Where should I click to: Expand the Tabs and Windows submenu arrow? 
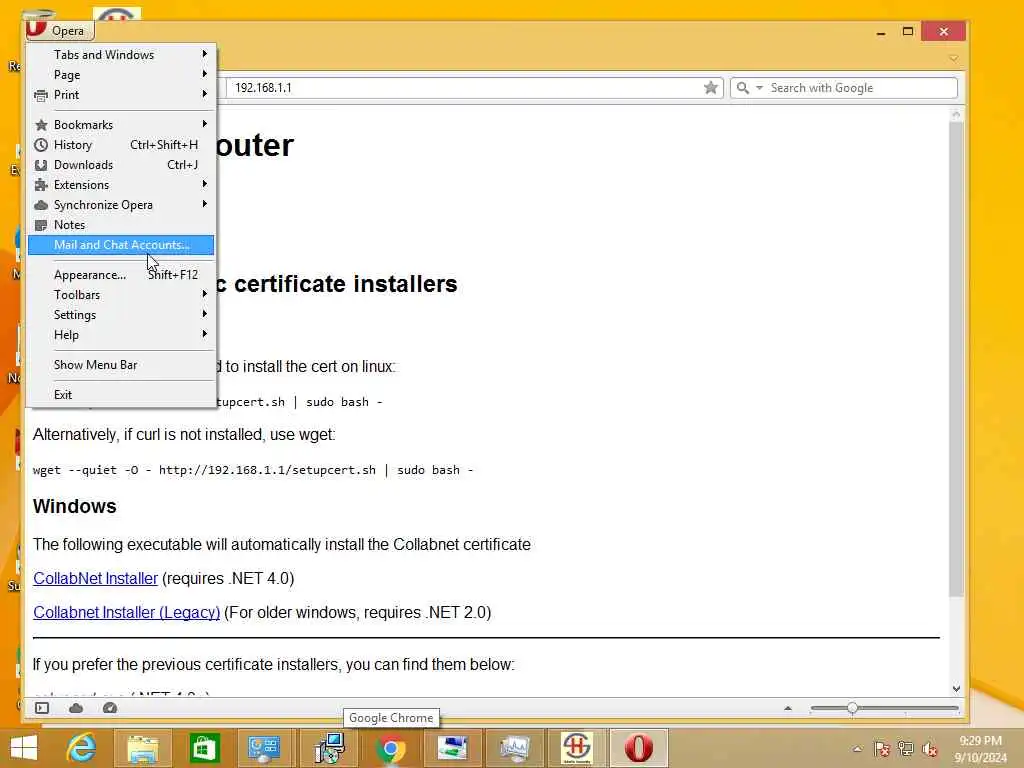(x=204, y=54)
